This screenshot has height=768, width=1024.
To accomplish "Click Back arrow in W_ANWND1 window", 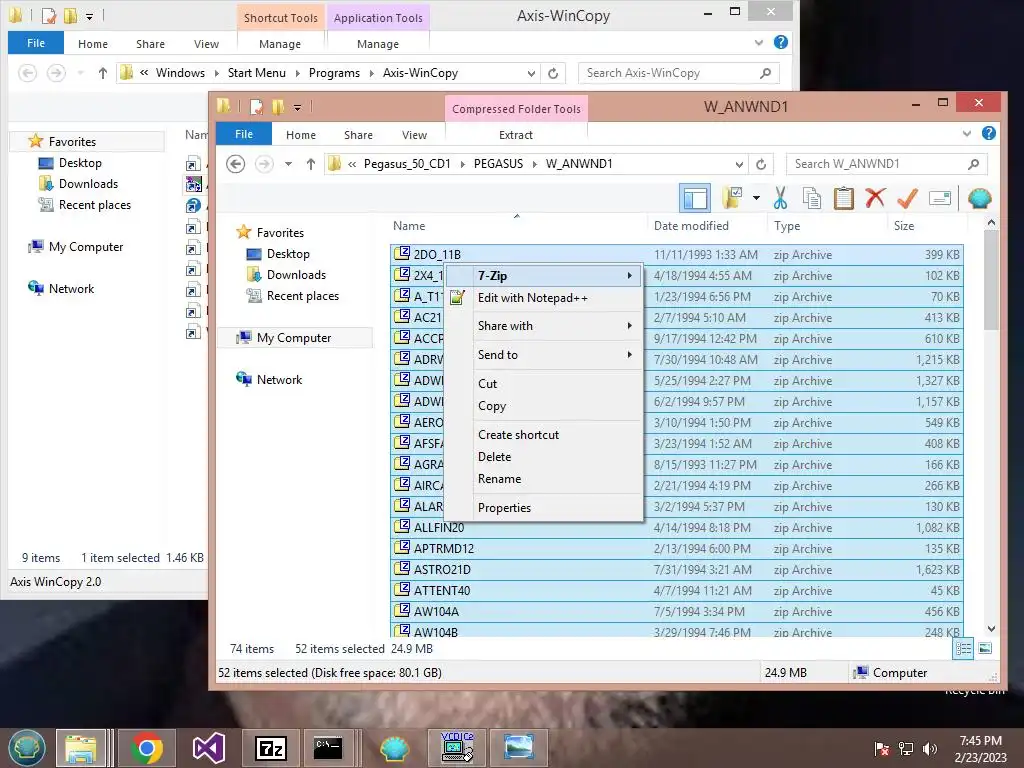I will (236, 163).
